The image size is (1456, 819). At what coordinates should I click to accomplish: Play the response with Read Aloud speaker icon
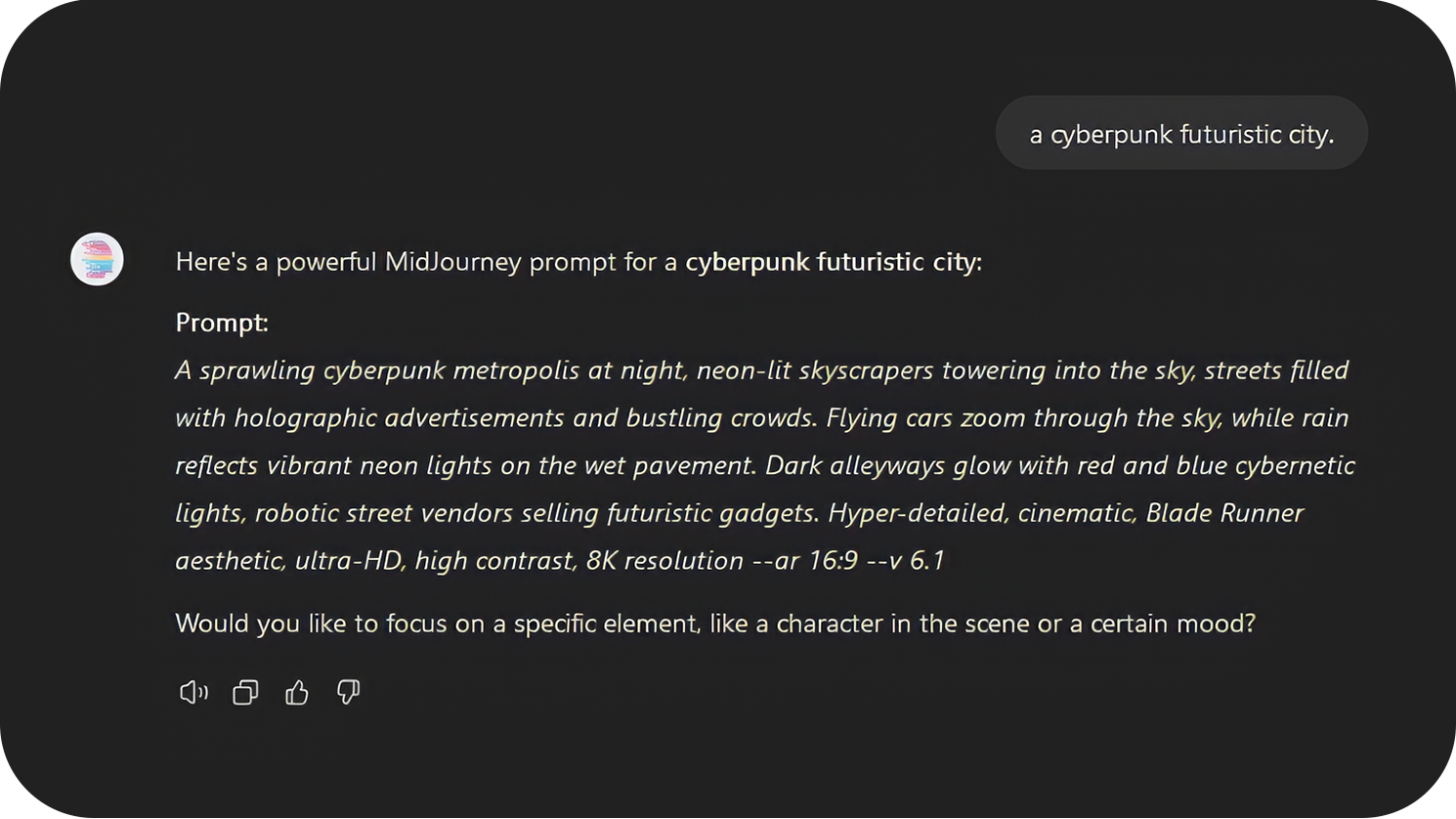point(193,693)
